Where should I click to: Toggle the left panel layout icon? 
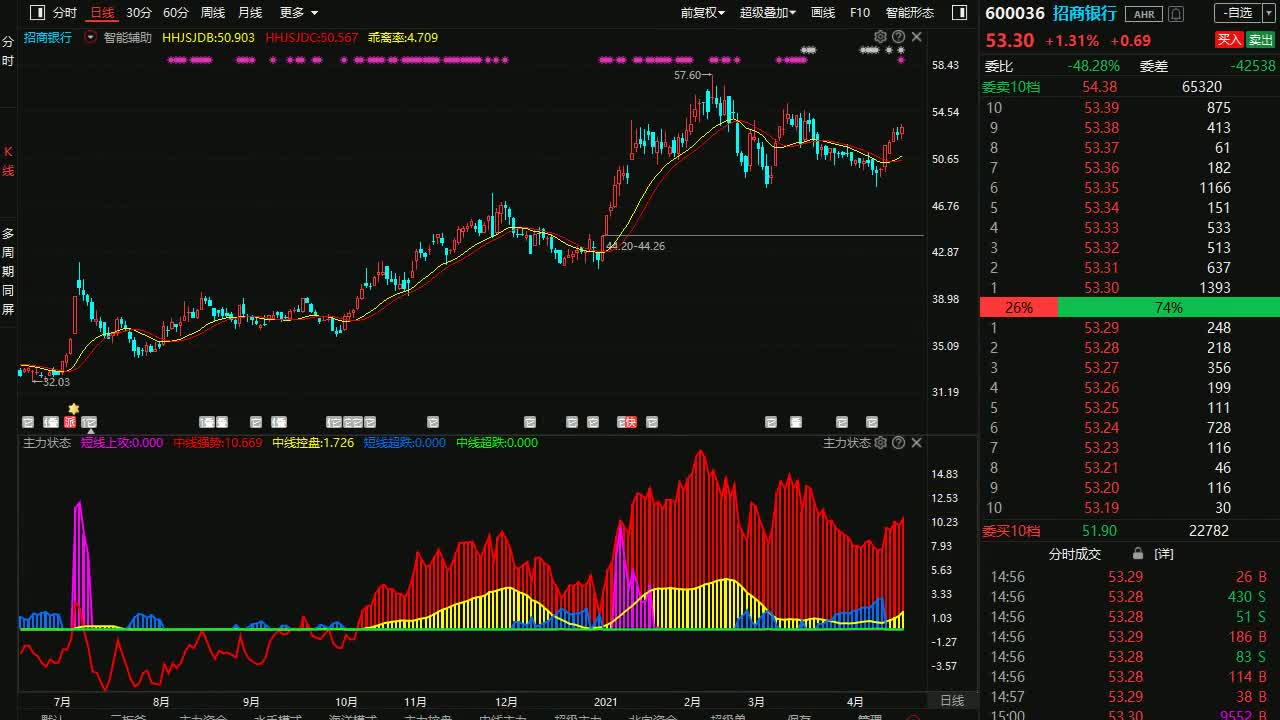(37, 13)
